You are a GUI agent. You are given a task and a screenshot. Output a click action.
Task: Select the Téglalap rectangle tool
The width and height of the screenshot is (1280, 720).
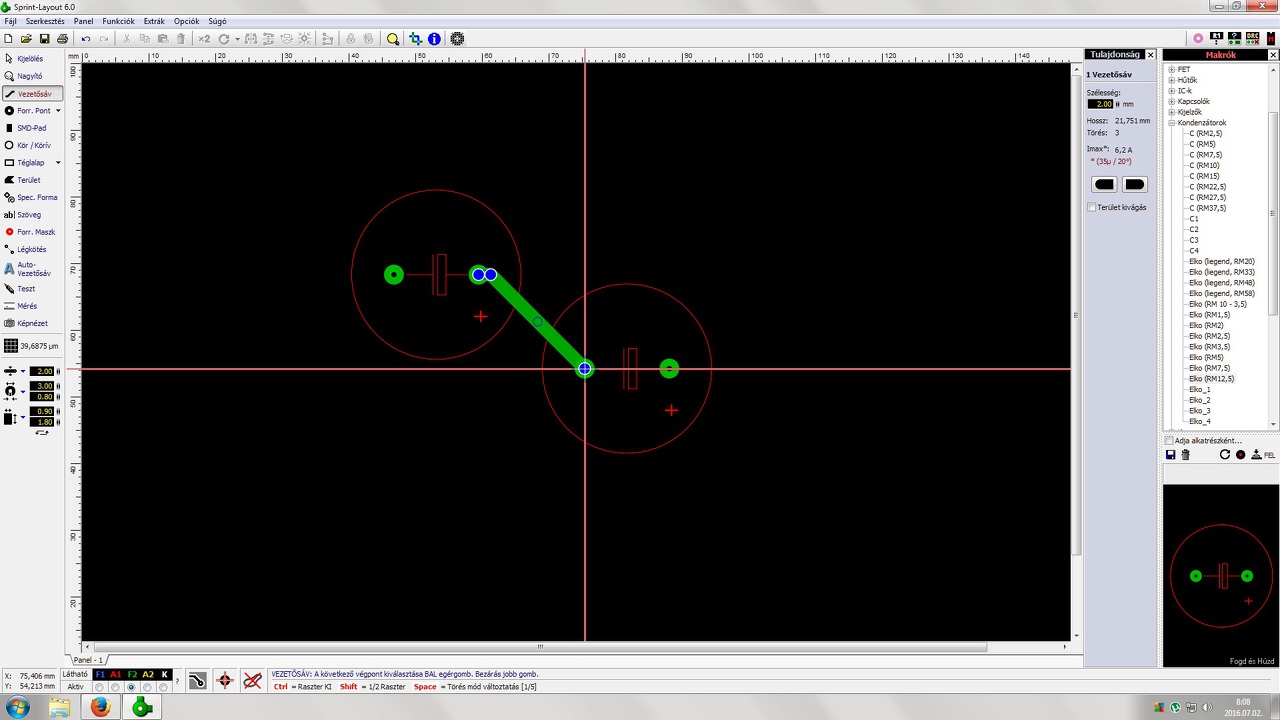click(x=27, y=163)
